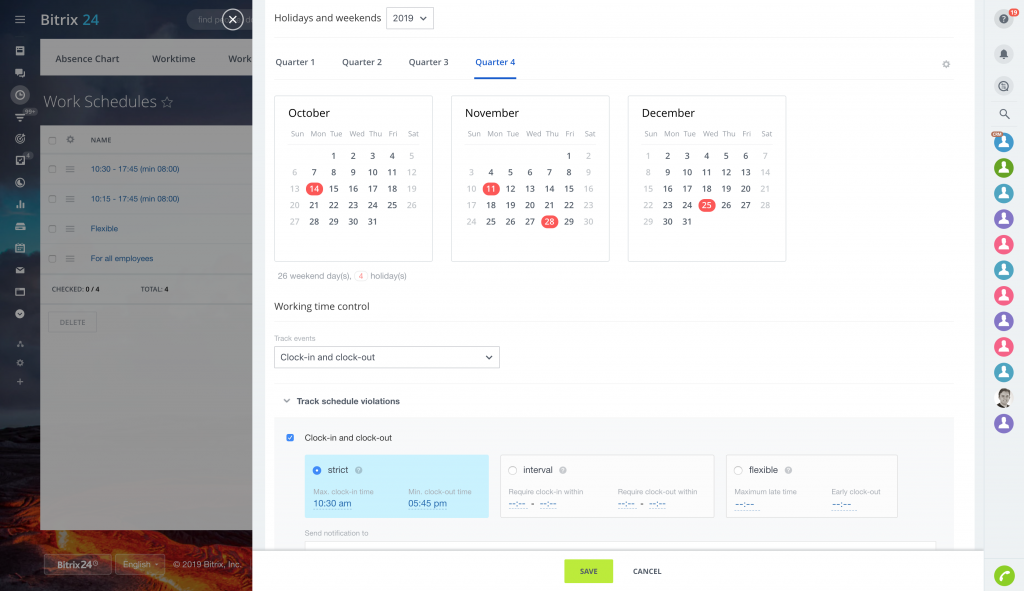This screenshot has width=1024, height=591.
Task: Open the calendar settings gear icon
Action: tap(946, 64)
